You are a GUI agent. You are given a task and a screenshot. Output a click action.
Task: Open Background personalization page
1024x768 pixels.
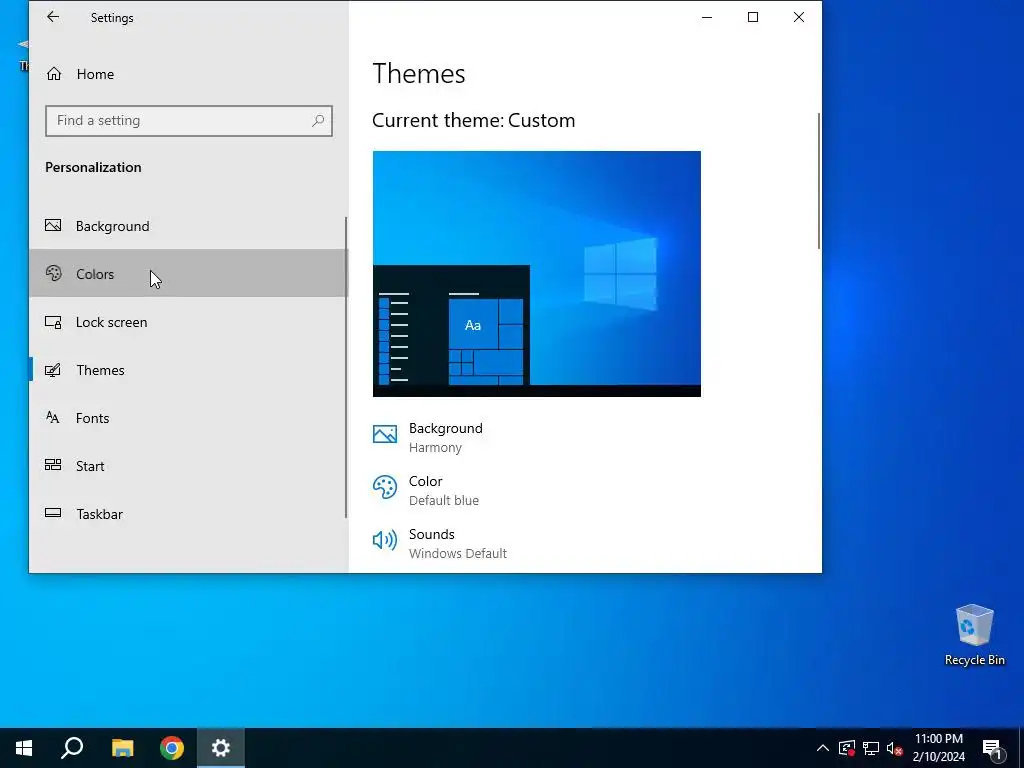[189, 226]
